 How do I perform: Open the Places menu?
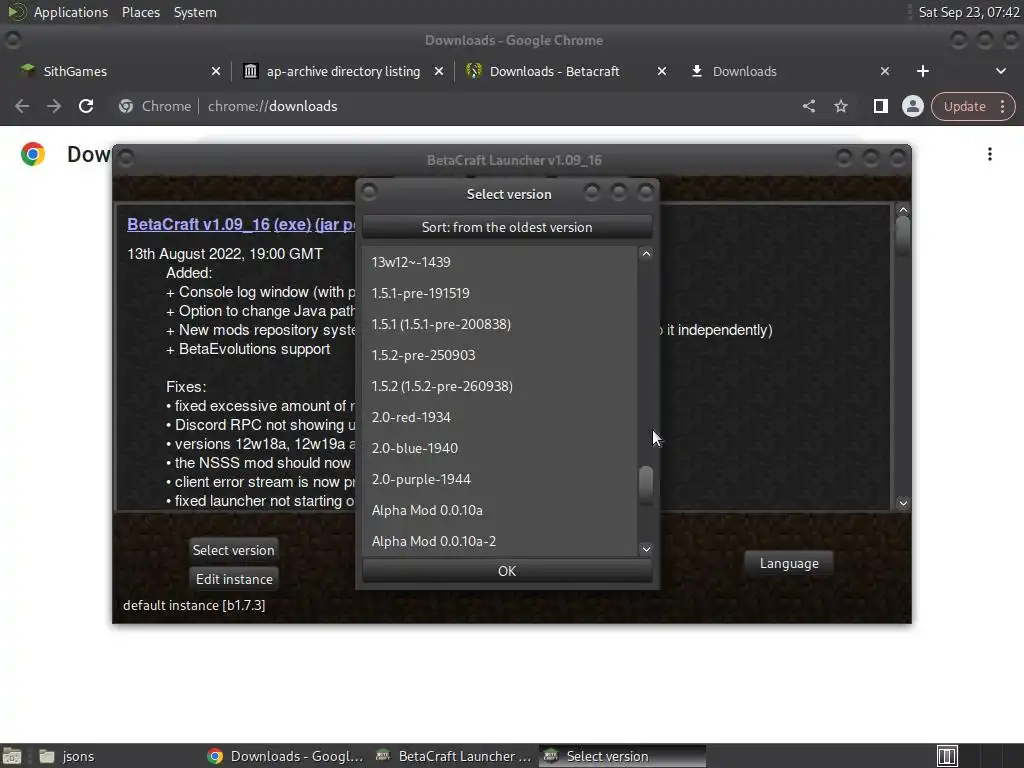pos(140,12)
